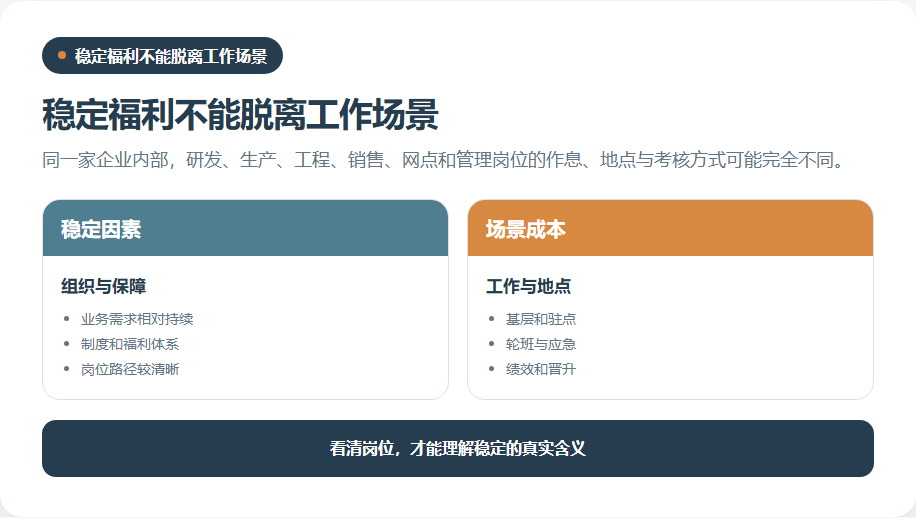
Task: Select the bullet 基层和驻点
Action: click(x=541, y=319)
